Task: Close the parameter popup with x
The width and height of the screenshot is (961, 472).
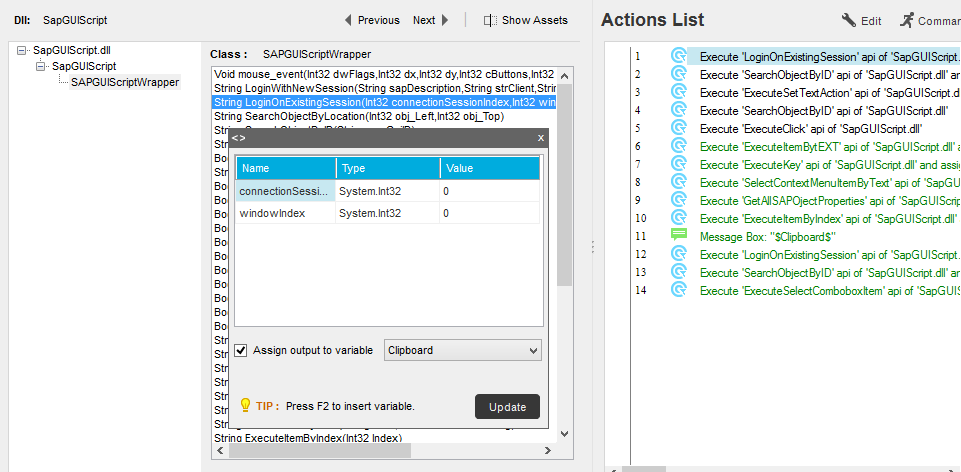Action: click(541, 138)
